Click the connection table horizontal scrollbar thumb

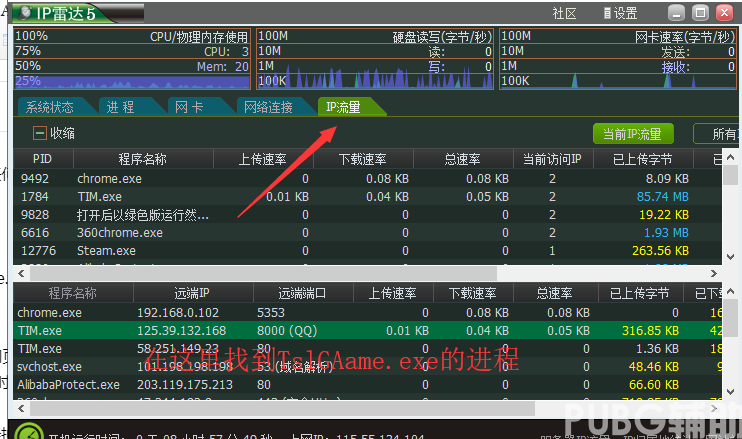point(283,408)
